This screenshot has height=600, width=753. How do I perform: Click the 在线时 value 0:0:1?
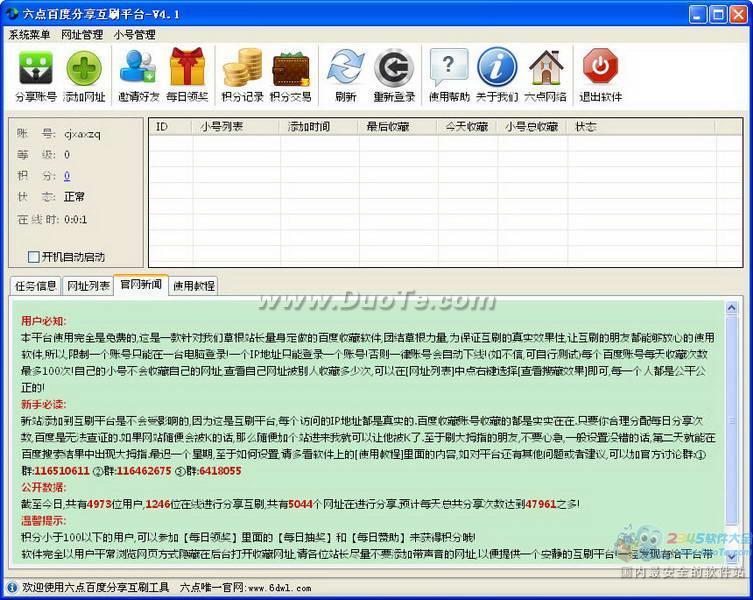pyautogui.click(x=75, y=220)
